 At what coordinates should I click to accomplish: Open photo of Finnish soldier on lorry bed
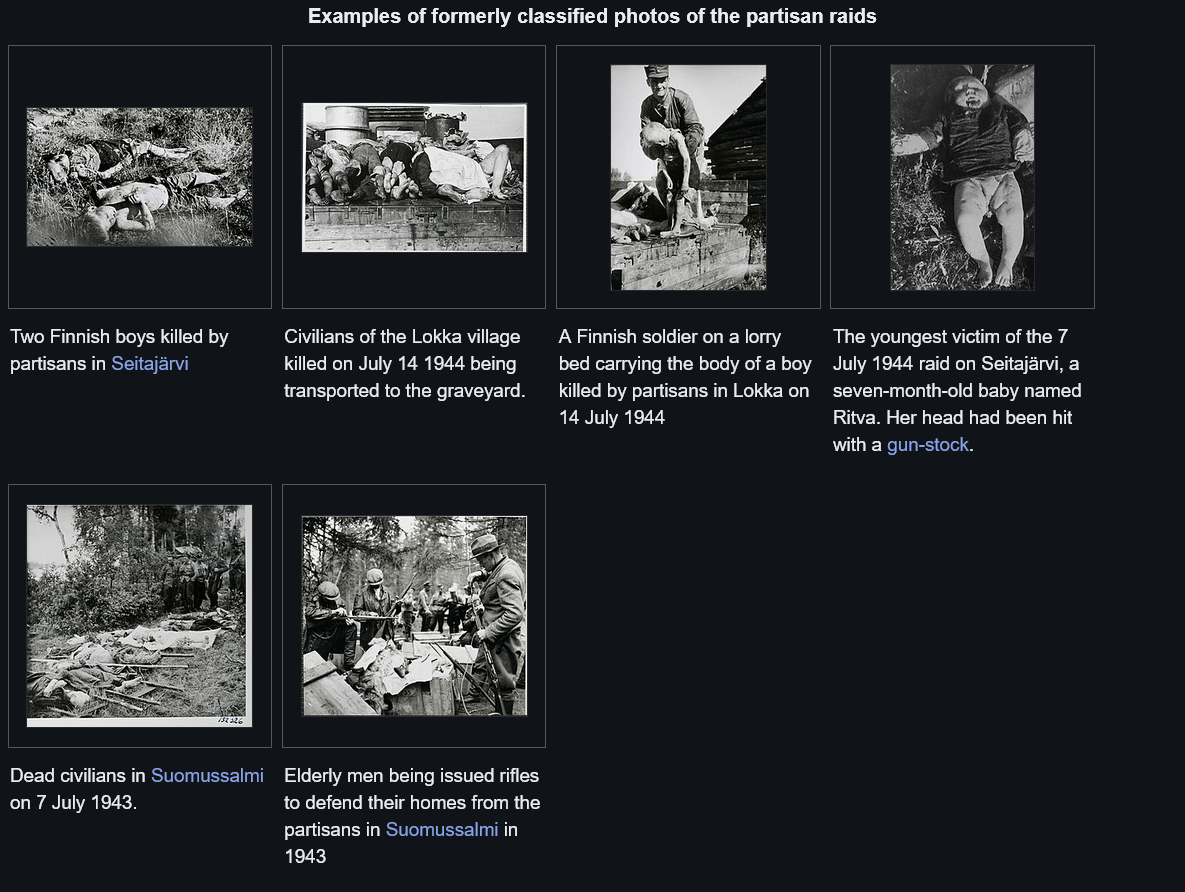coord(688,177)
